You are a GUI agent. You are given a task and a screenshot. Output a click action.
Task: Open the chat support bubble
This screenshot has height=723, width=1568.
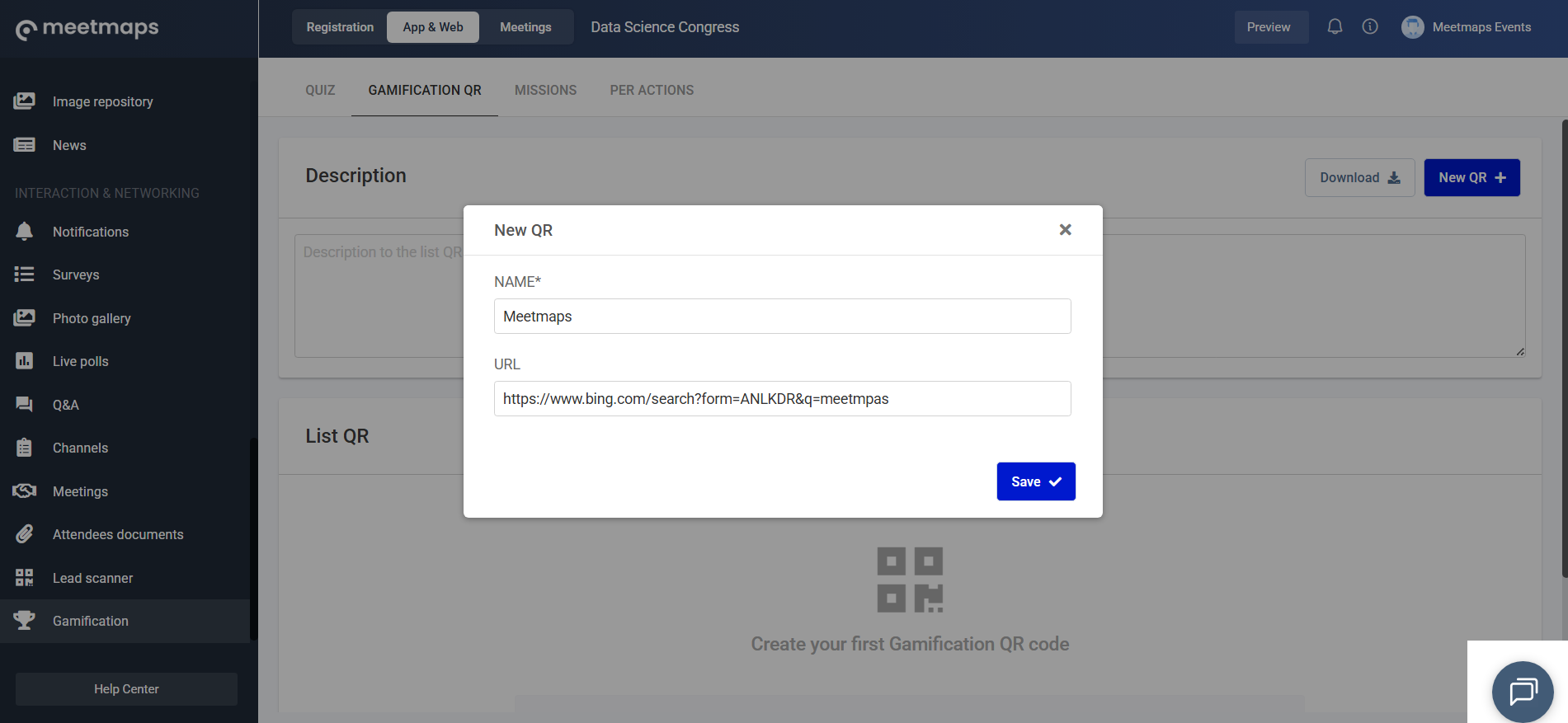[x=1522, y=692]
